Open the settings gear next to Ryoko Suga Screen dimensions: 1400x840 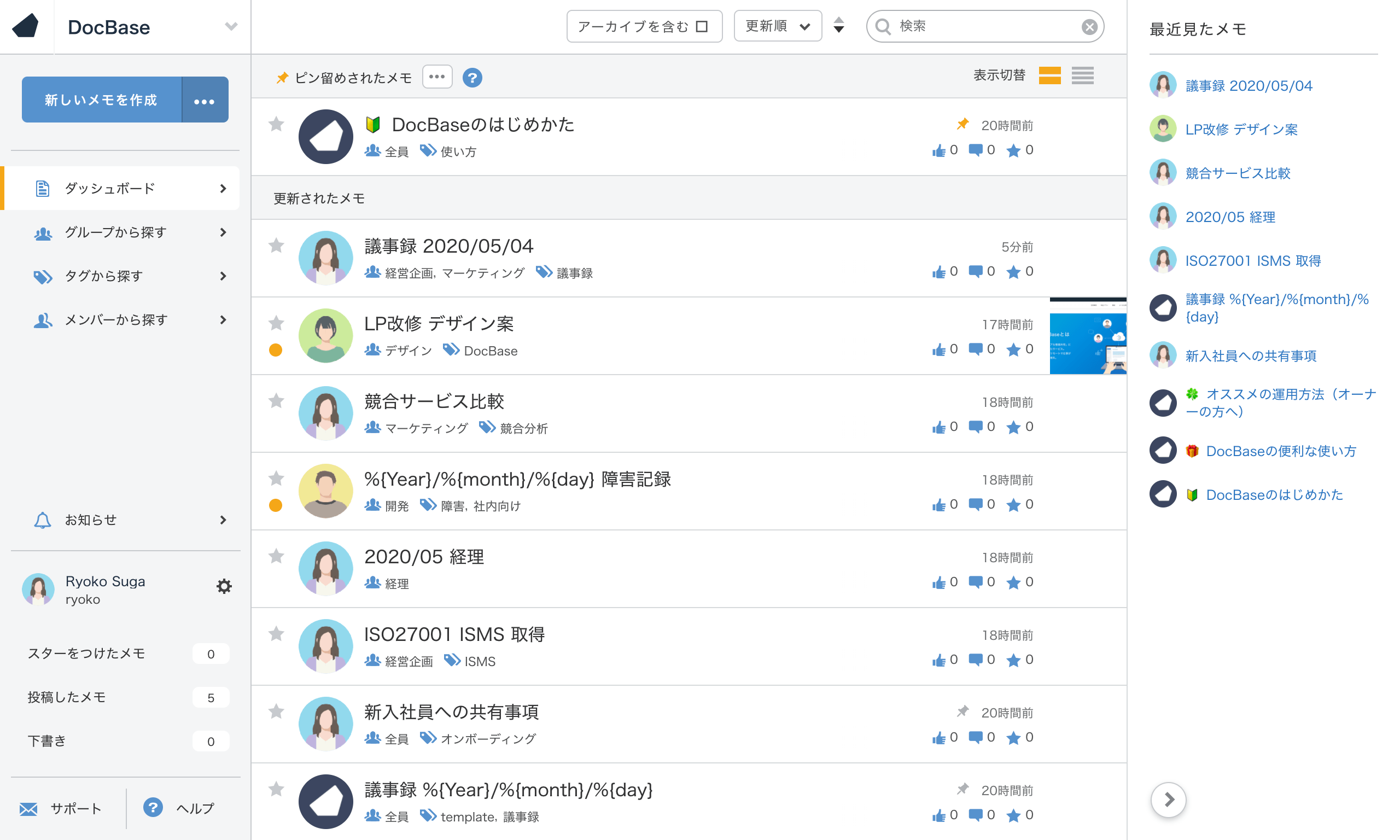tap(224, 586)
